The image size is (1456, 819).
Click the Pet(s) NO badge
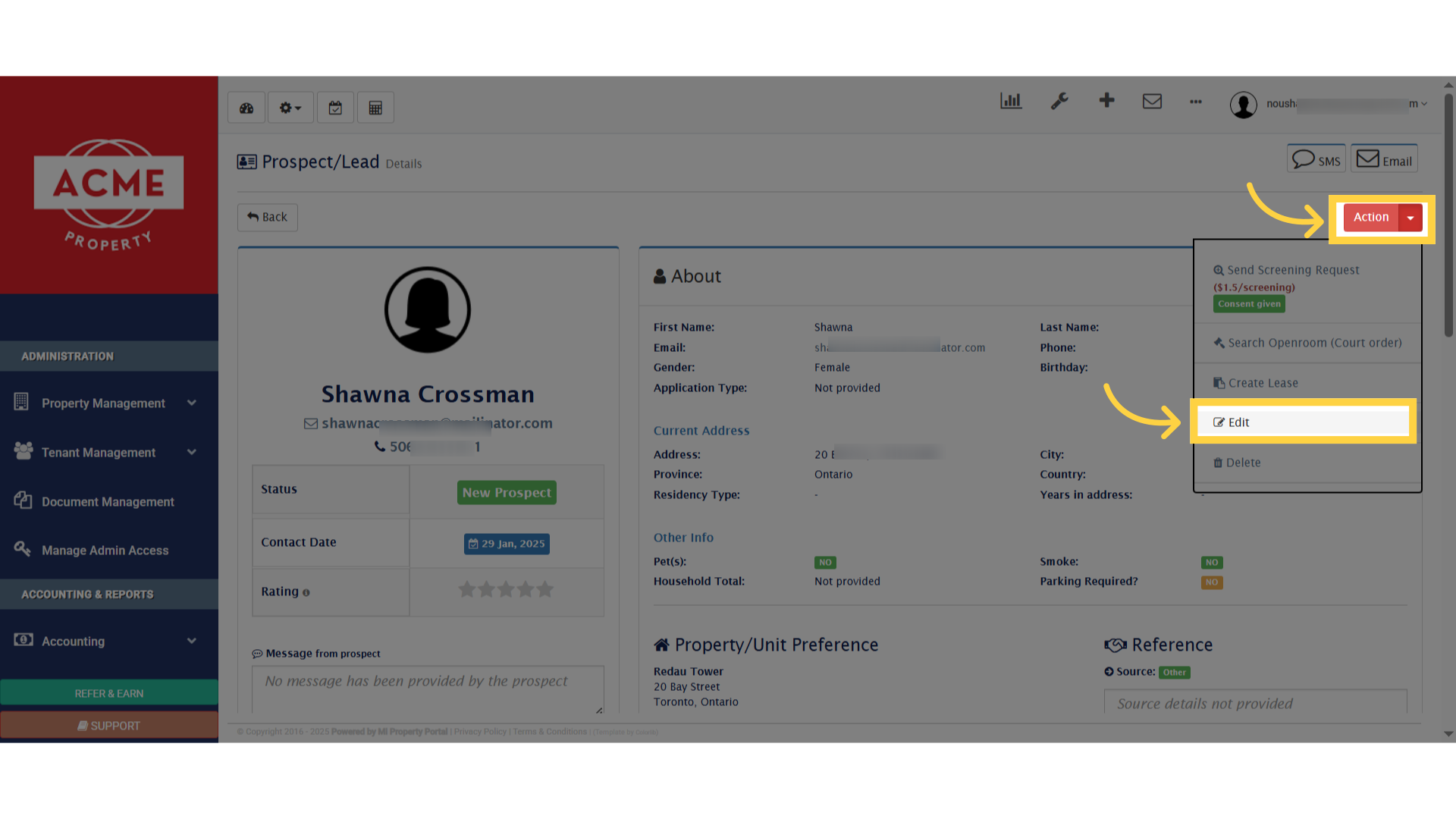(825, 563)
